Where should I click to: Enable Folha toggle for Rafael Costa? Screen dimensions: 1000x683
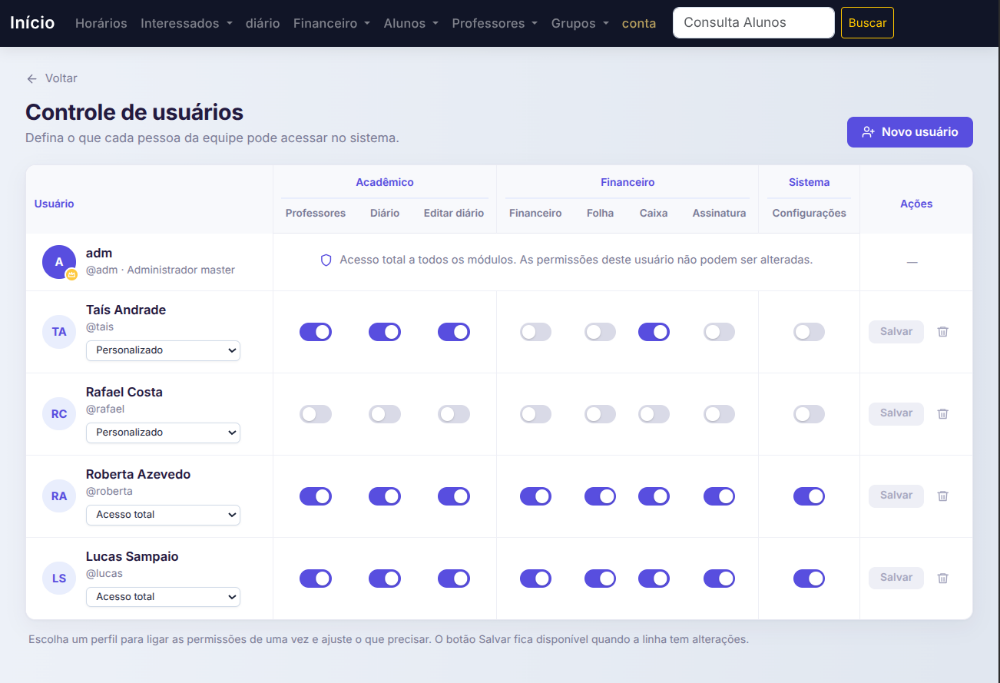pos(600,414)
